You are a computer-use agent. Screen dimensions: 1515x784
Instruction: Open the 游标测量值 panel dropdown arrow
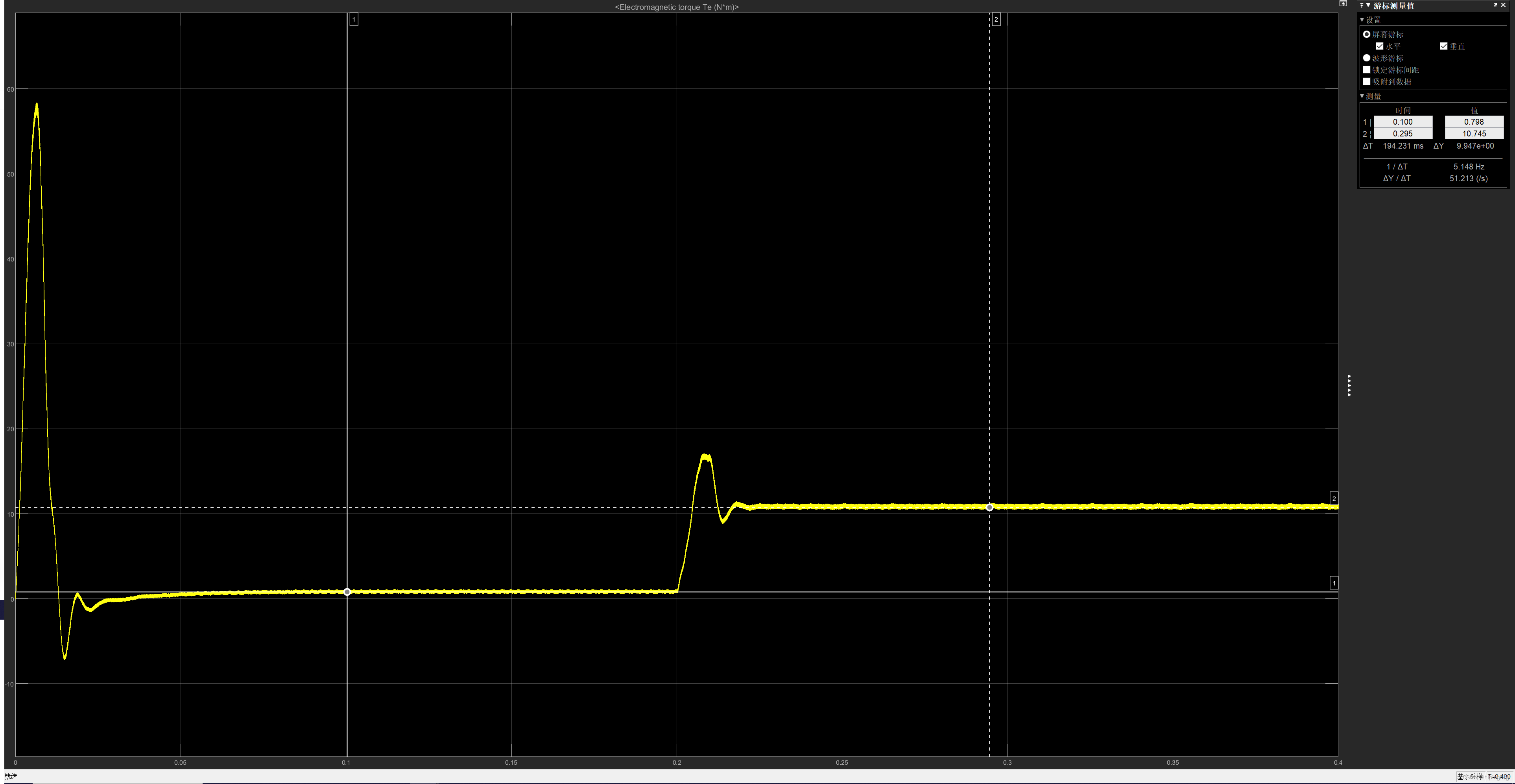[x=1368, y=5]
